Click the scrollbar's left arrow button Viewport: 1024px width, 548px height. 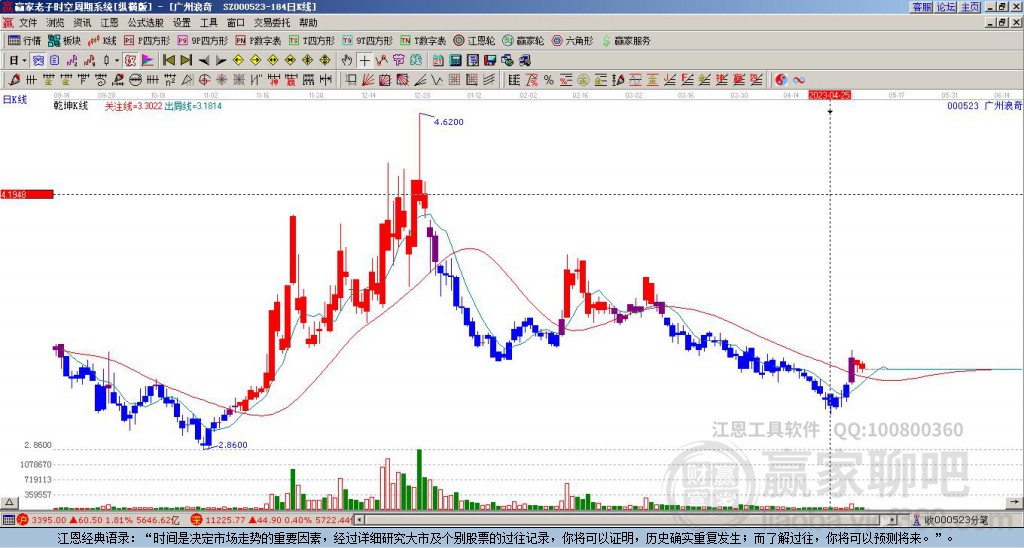click(x=360, y=520)
